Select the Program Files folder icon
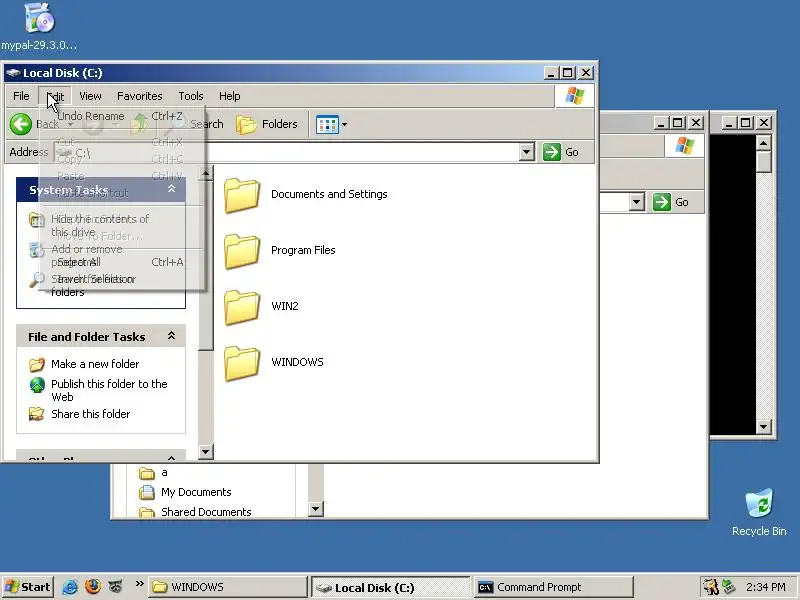Viewport: 800px width, 600px height. (x=242, y=251)
